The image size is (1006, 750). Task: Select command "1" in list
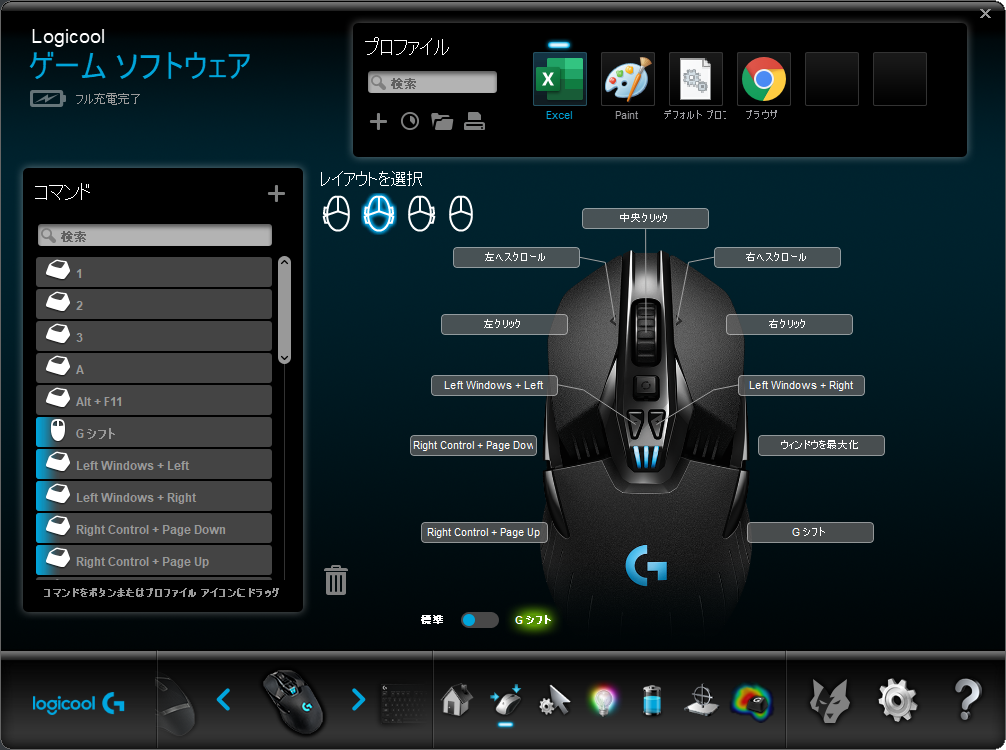[154, 272]
